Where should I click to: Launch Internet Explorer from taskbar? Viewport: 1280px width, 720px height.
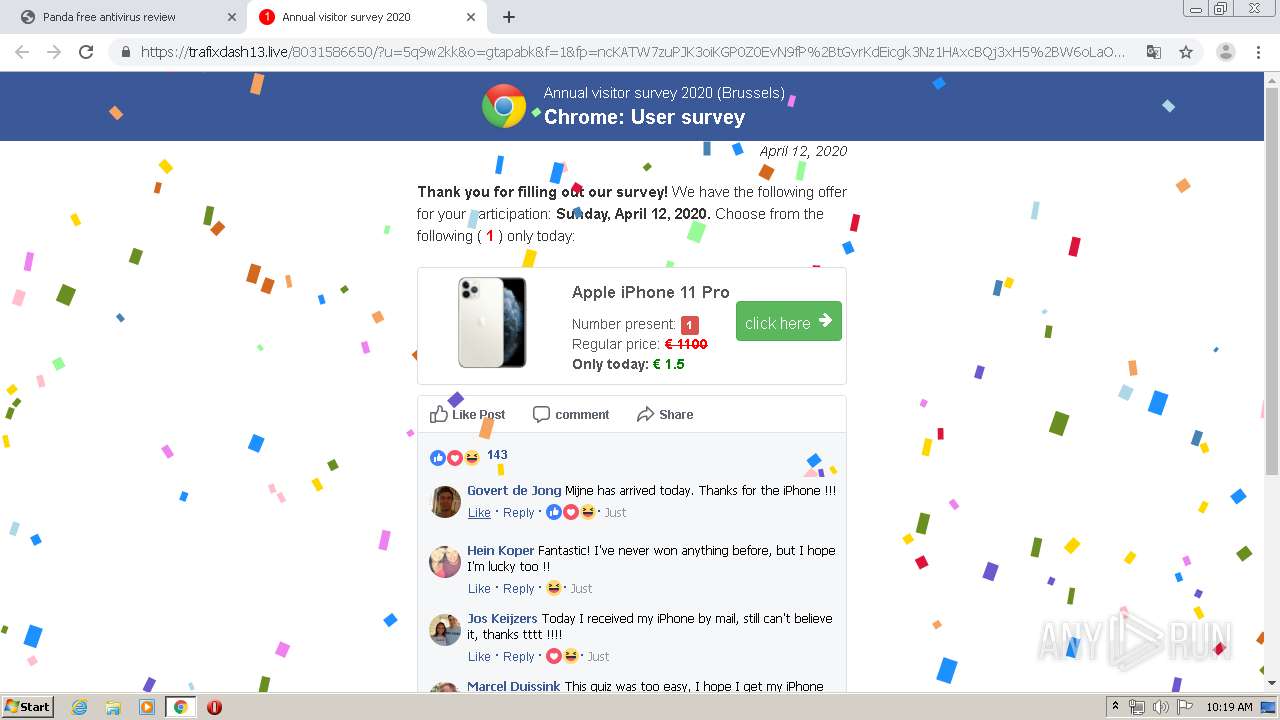click(x=79, y=706)
